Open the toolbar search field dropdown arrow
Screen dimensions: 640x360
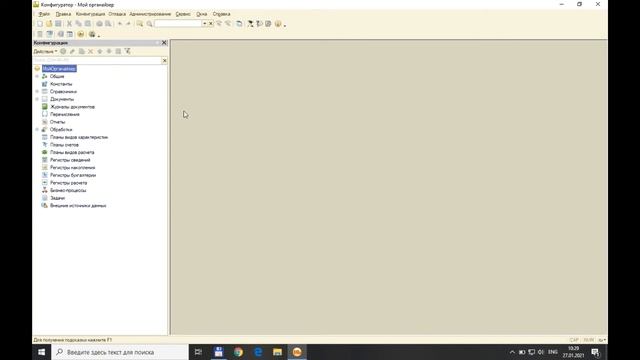(x=204, y=24)
